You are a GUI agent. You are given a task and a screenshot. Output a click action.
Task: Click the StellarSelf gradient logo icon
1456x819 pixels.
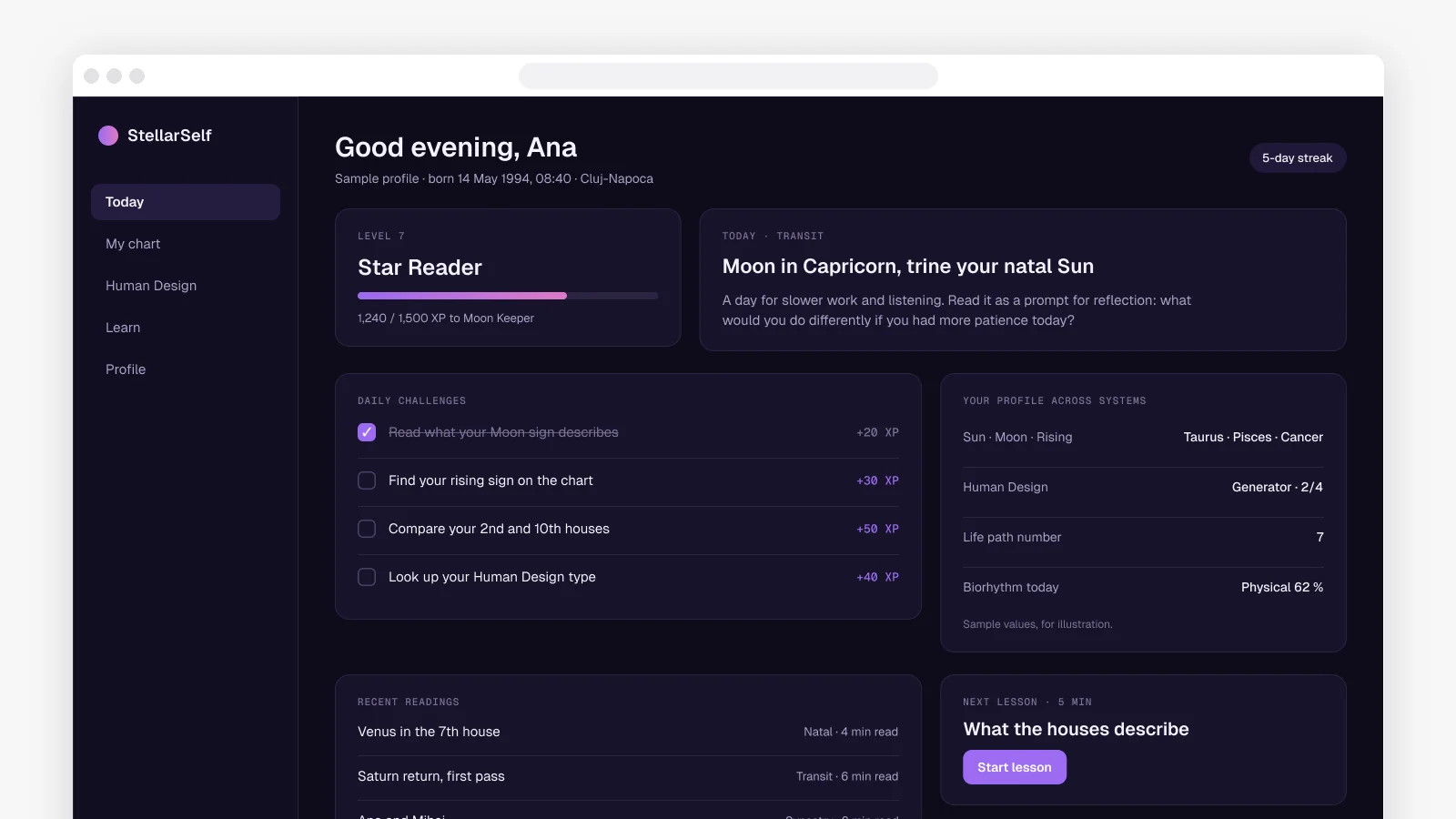point(108,136)
